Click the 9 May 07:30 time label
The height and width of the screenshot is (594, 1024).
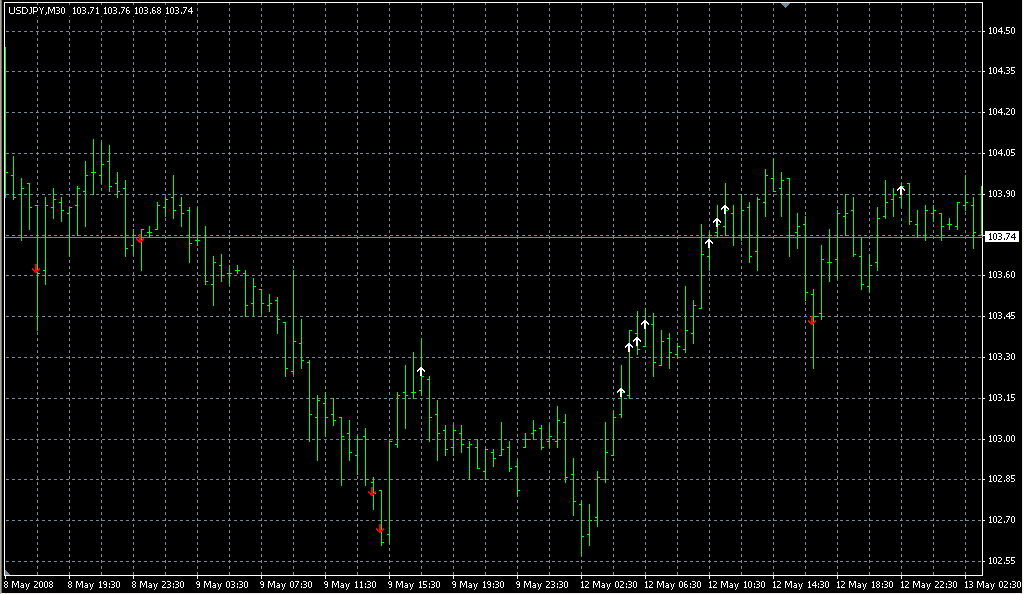290,584
